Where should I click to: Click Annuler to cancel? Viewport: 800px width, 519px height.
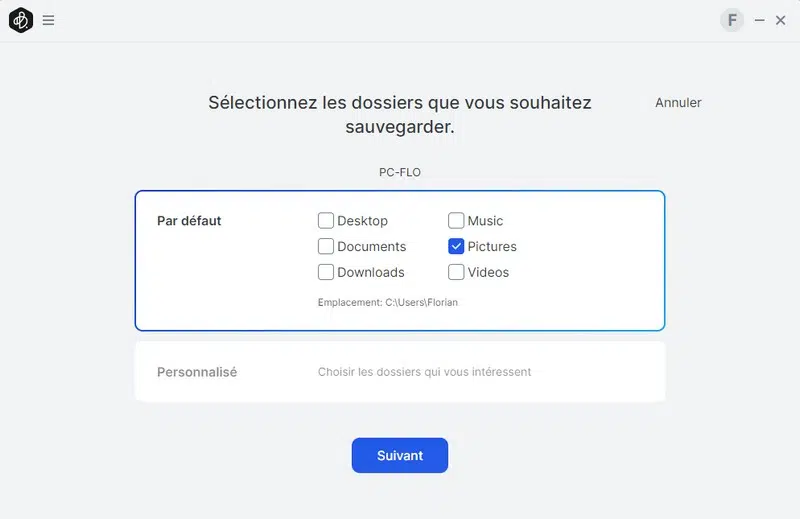tap(678, 103)
